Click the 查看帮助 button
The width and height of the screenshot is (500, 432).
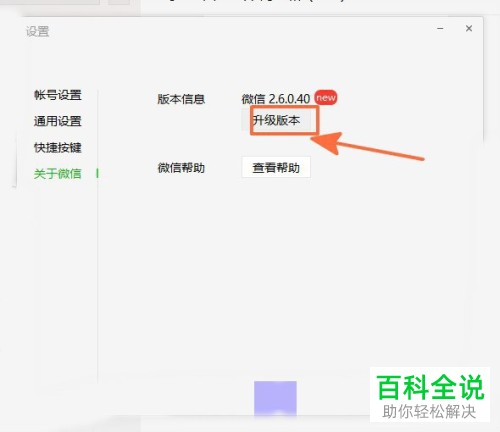pyautogui.click(x=276, y=167)
